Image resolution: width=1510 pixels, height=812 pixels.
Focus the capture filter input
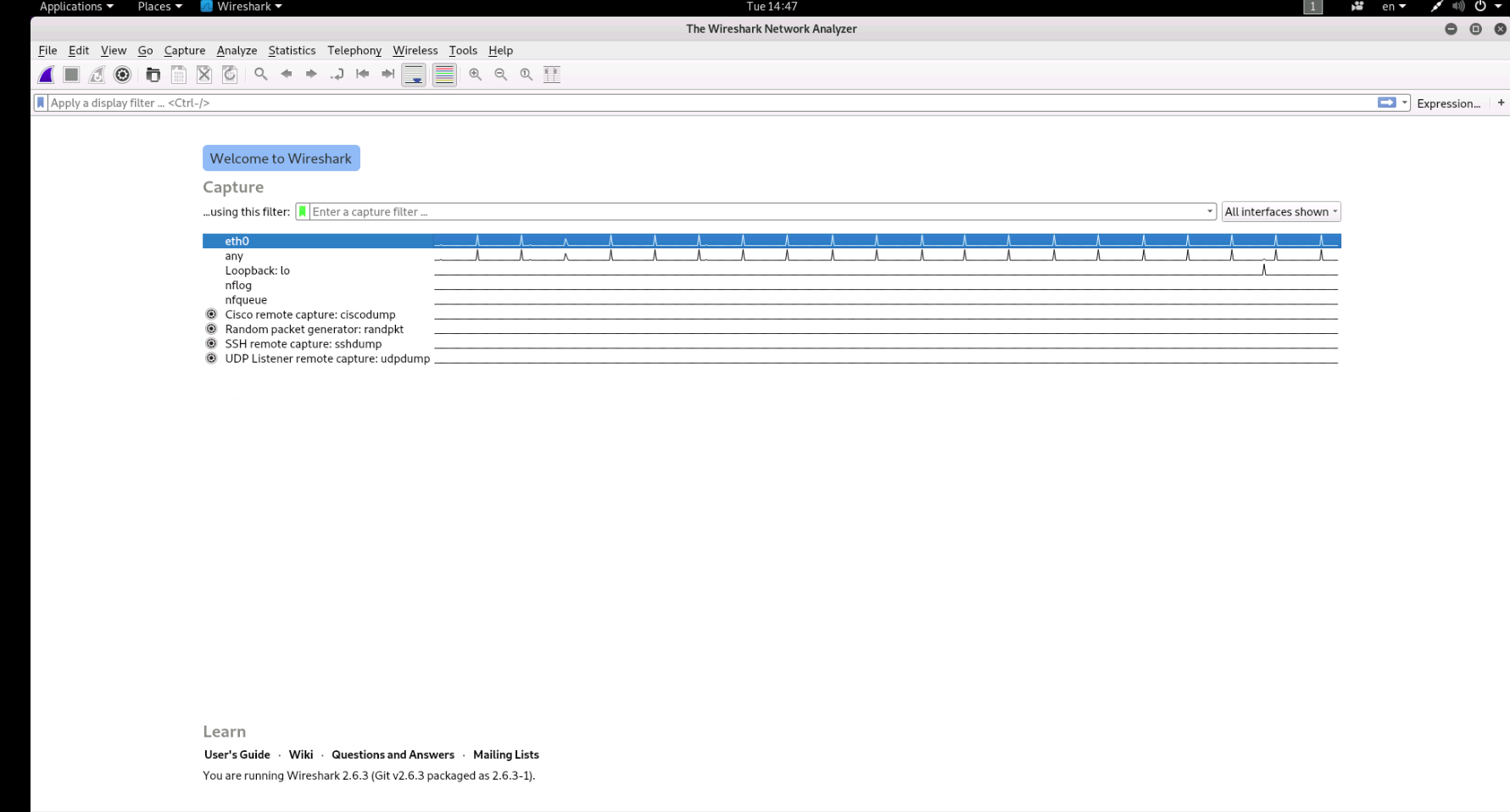click(756, 212)
